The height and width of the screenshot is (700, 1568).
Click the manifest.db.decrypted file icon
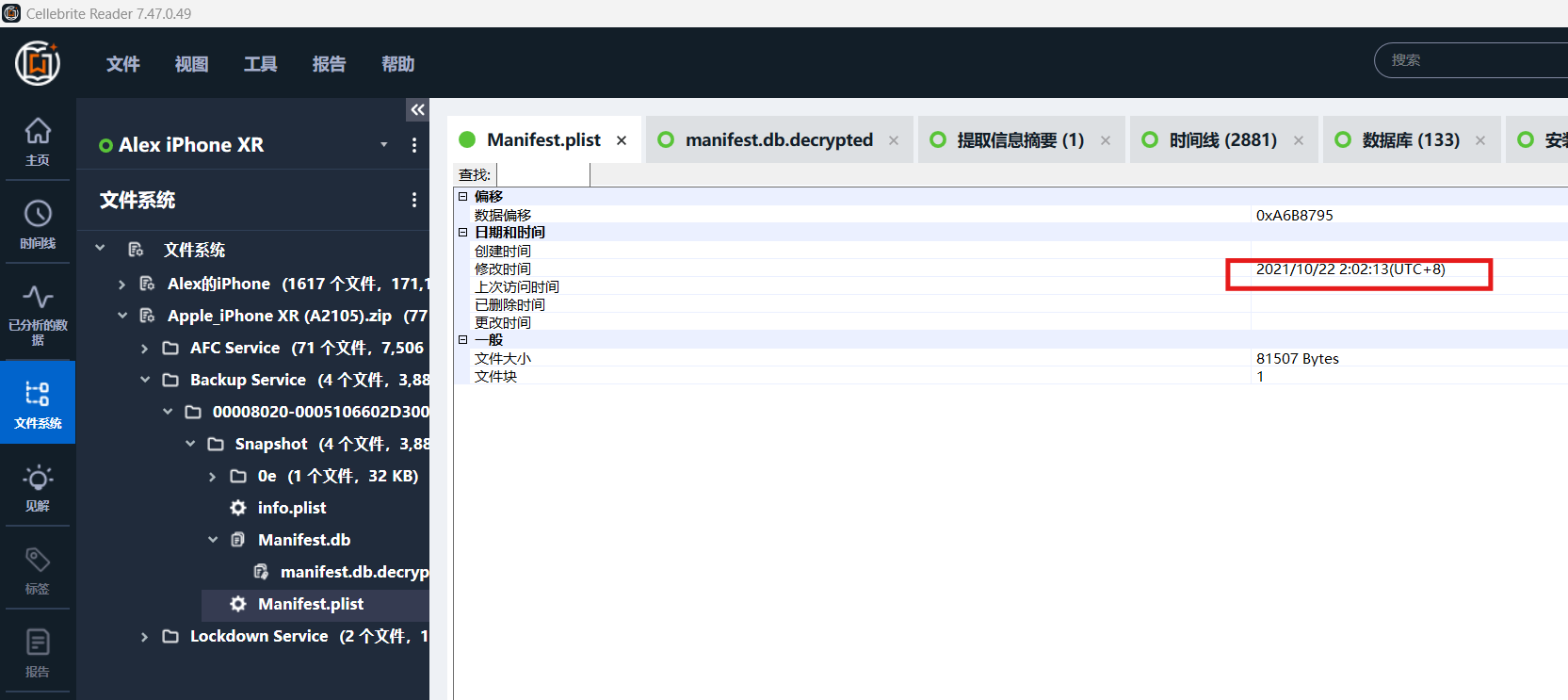261,572
